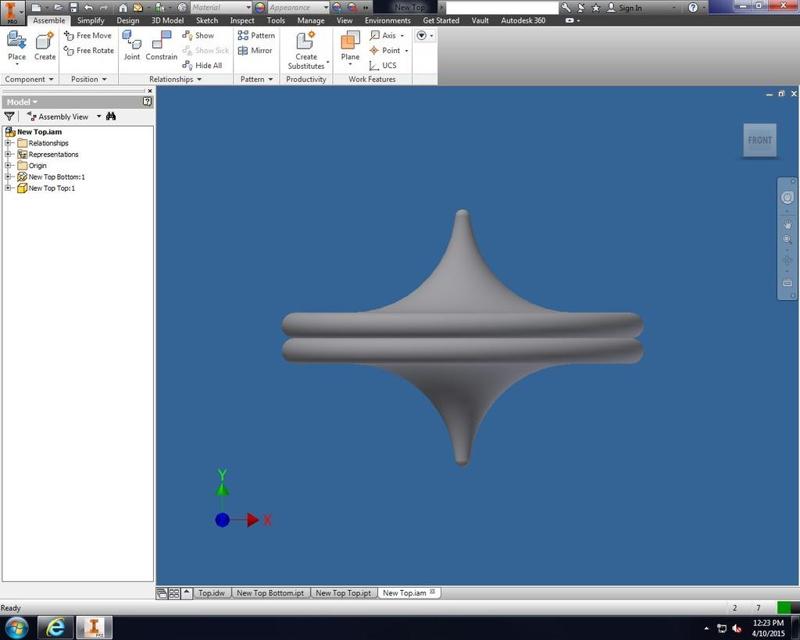Select the Plane work feature
Image resolution: width=800 pixels, height=640 pixels.
[x=350, y=46]
